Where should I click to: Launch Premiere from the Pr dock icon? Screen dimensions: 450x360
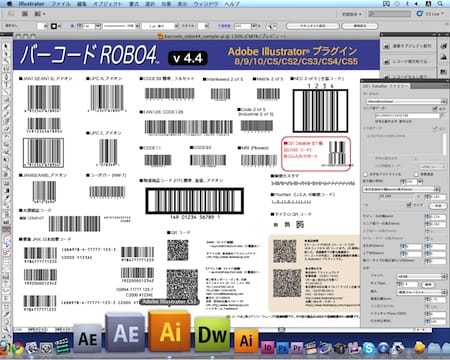297,348
